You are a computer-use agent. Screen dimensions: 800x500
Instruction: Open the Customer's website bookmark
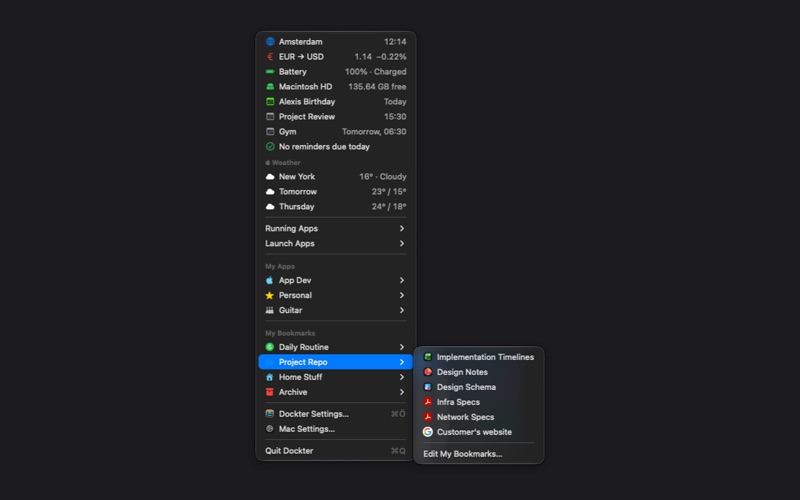479,432
